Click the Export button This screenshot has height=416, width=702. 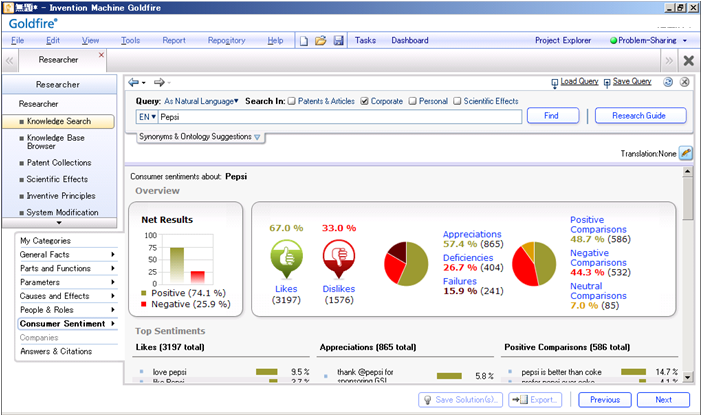tap(535, 399)
